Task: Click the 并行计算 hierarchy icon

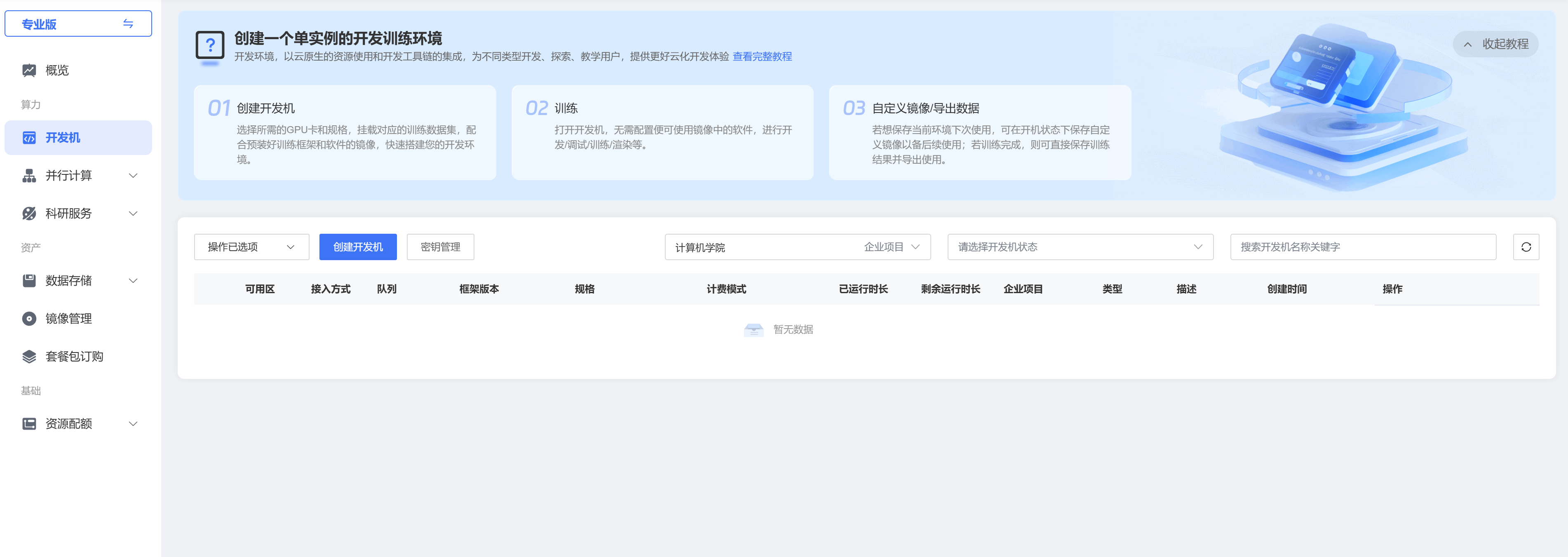Action: tap(29, 176)
